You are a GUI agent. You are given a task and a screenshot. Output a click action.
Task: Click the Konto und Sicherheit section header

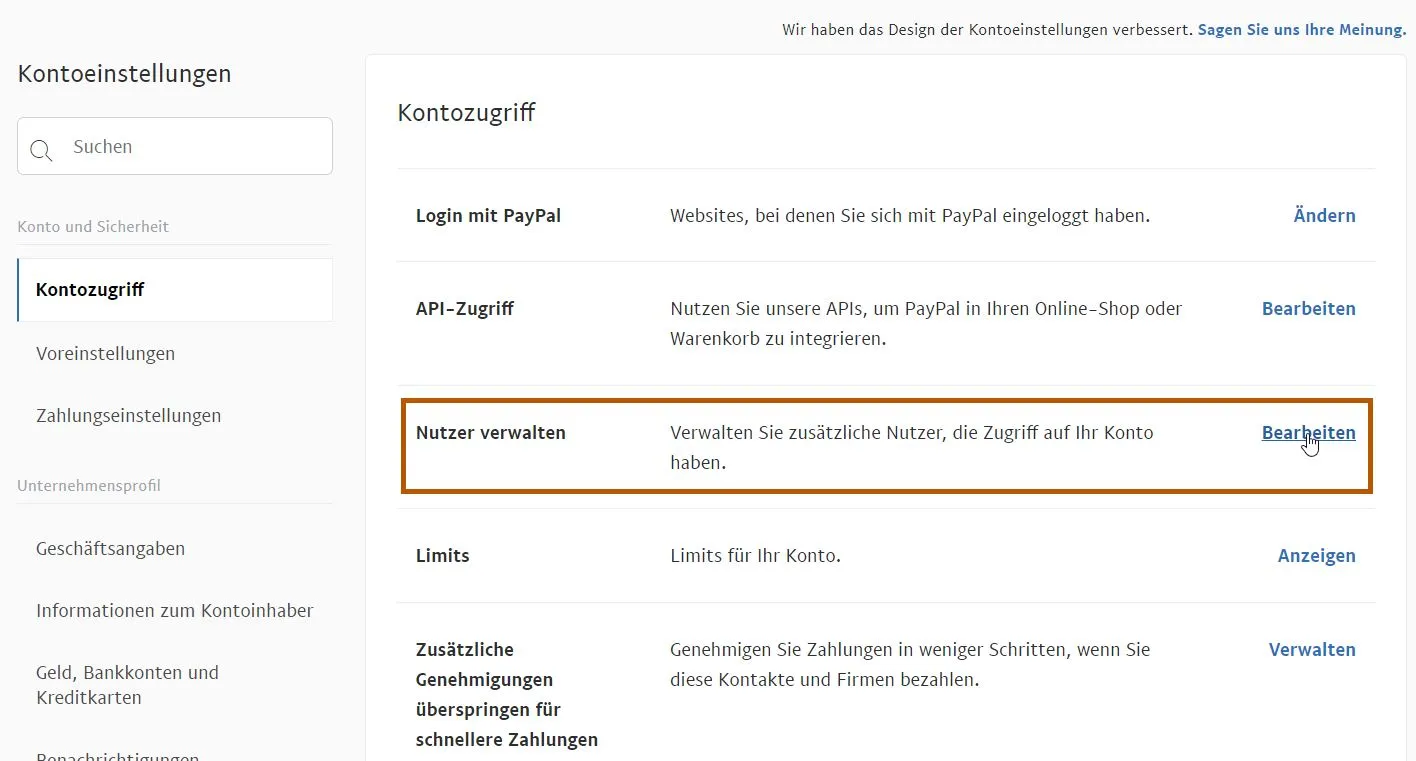tap(93, 226)
